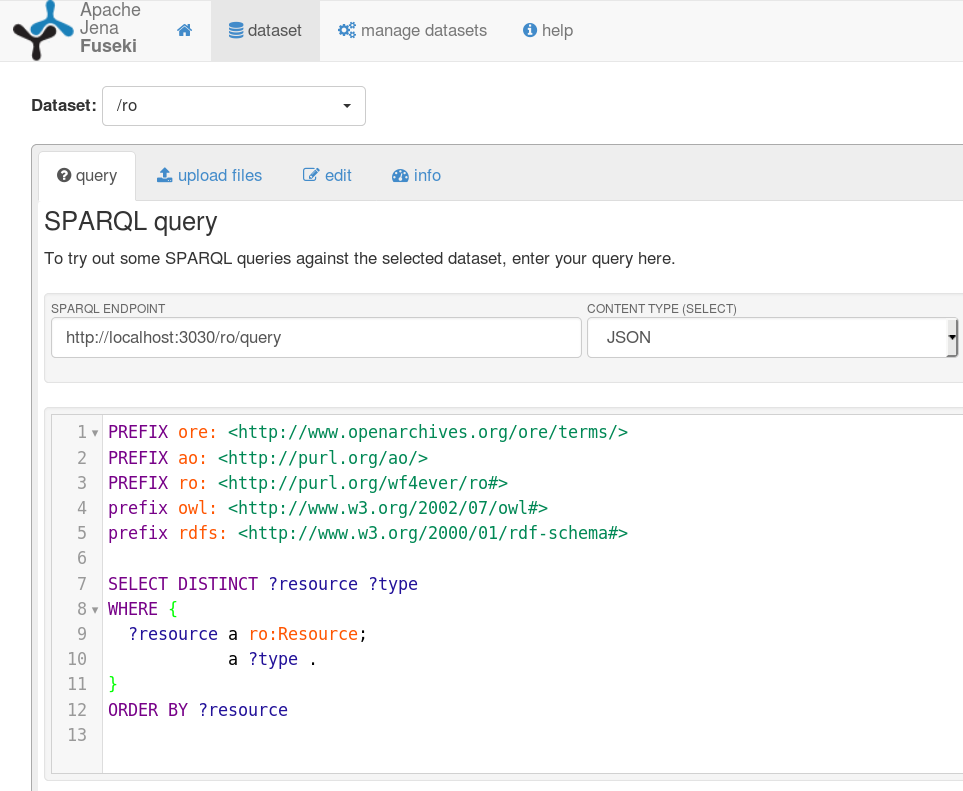
Task: Click the 'Apache Jena Fuseki' brand text
Action: [110, 28]
